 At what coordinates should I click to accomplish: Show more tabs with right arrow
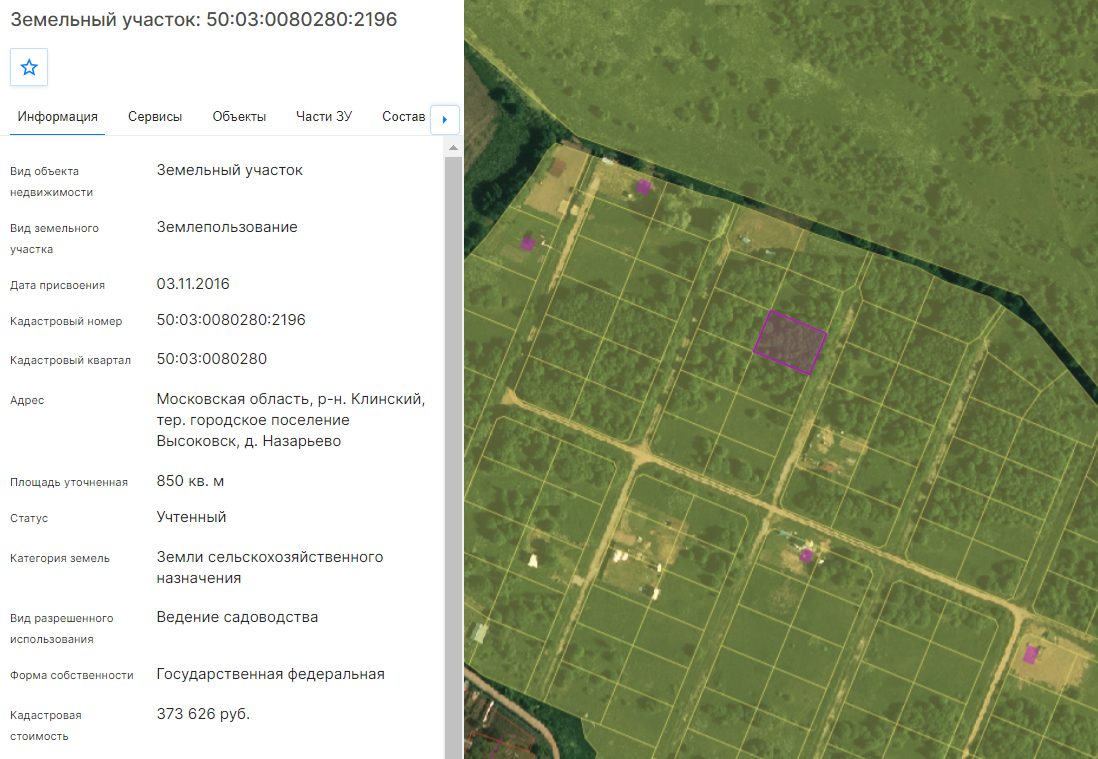[445, 119]
